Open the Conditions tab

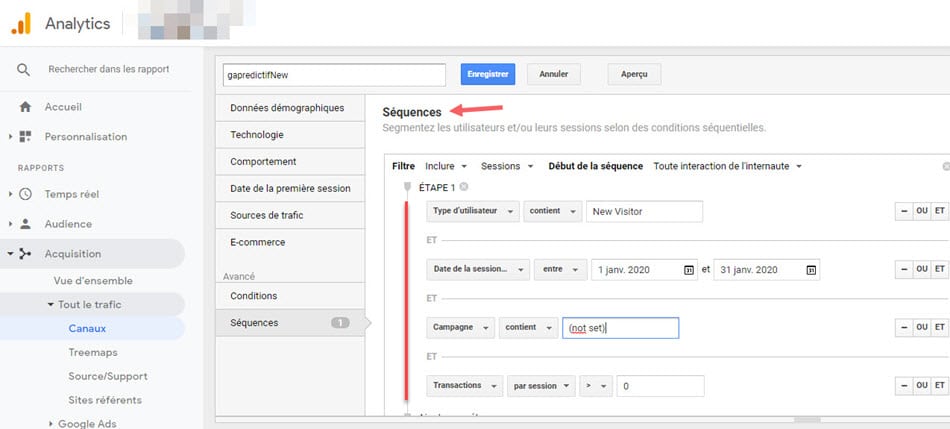tap(290, 296)
